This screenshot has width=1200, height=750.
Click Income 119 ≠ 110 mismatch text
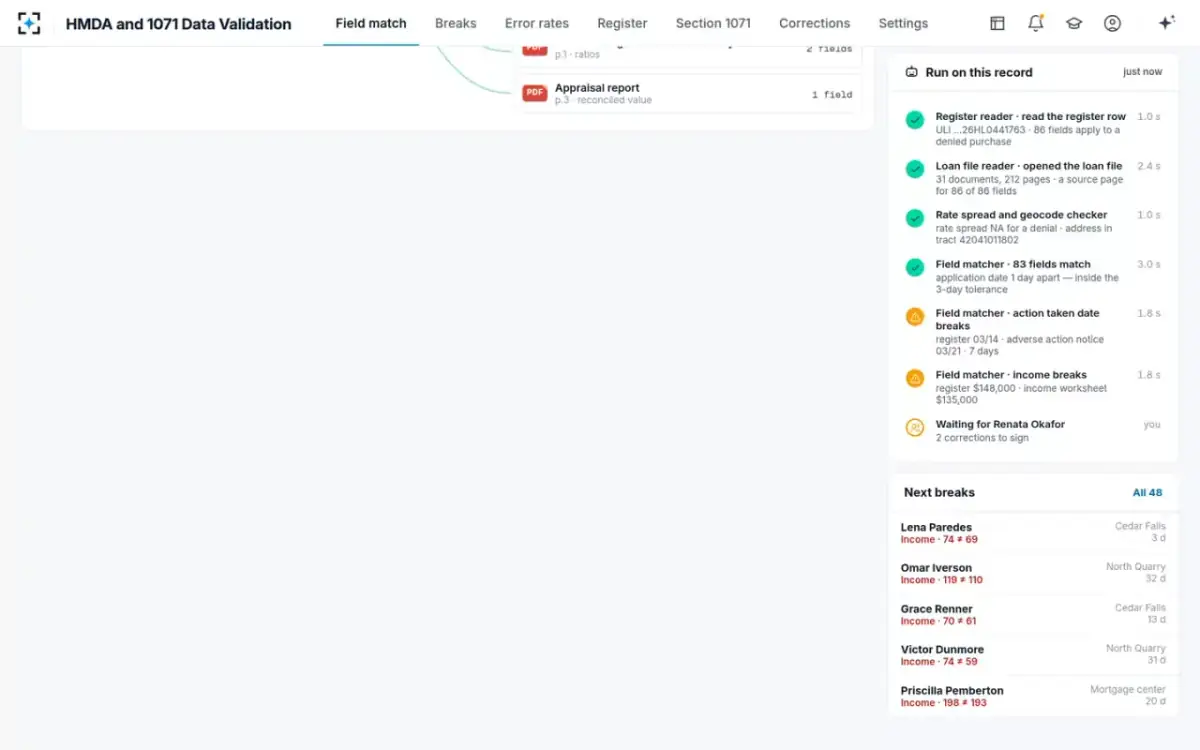tap(941, 580)
